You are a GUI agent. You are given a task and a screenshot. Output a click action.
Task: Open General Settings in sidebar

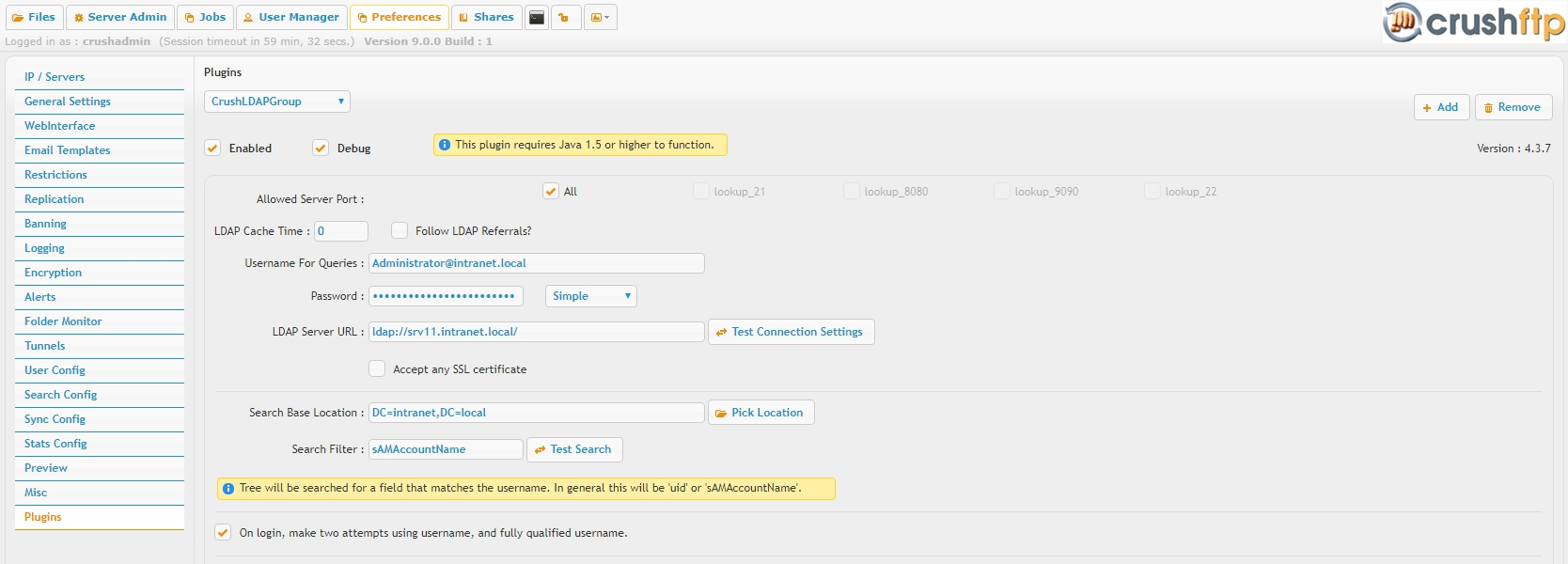click(x=99, y=102)
